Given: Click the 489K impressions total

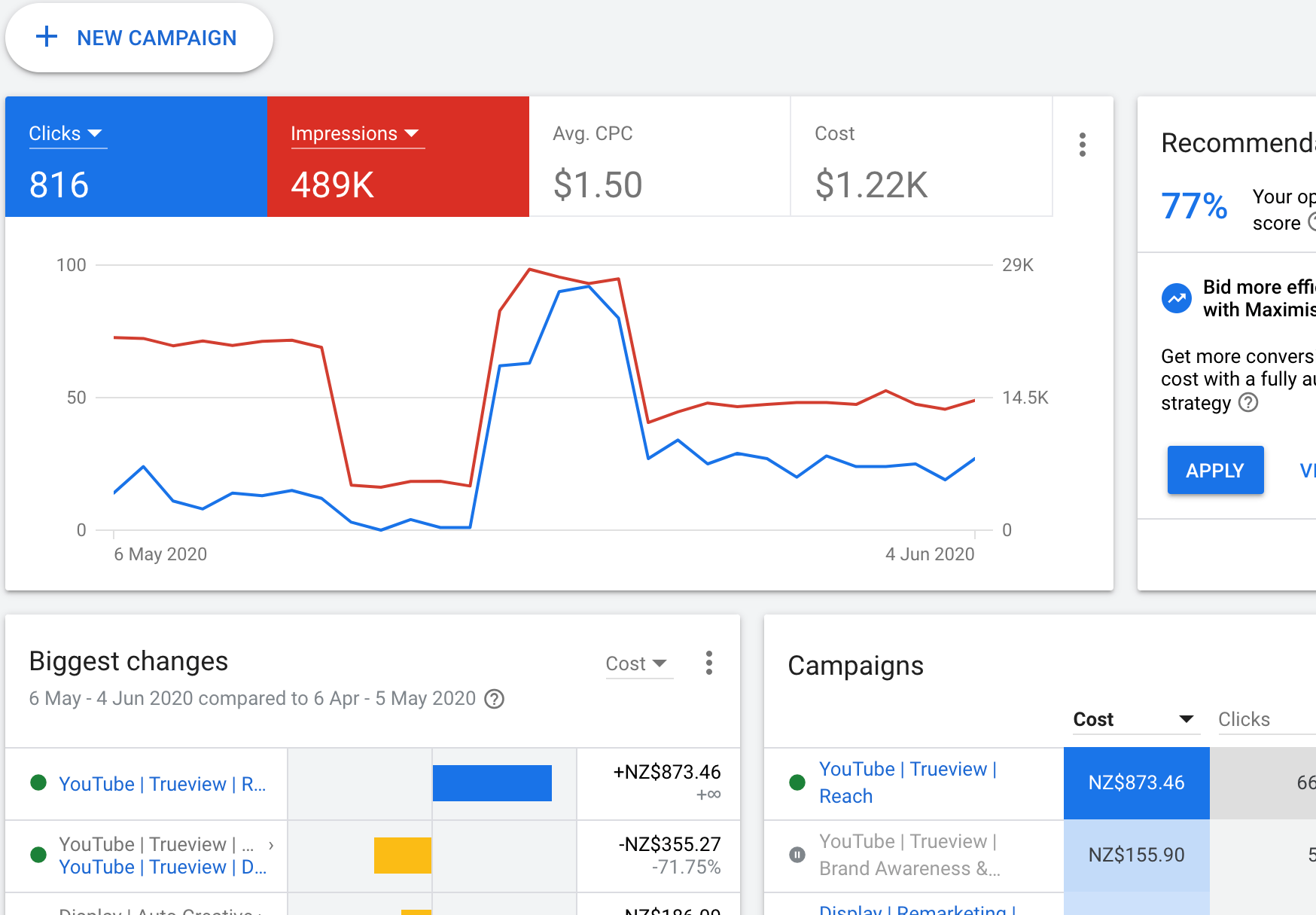Looking at the screenshot, I should tap(332, 185).
